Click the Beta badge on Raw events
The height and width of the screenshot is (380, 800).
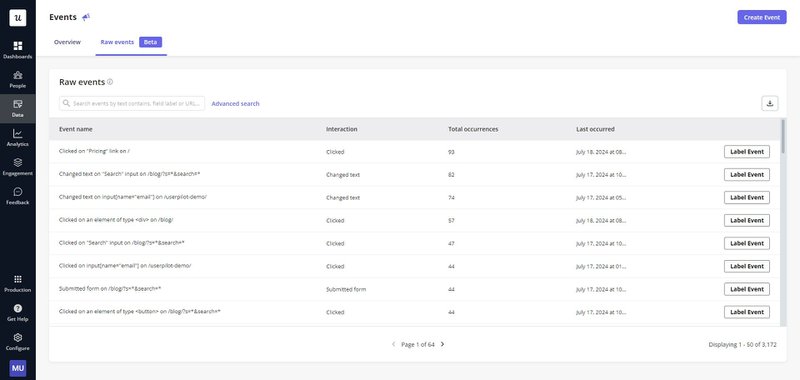pyautogui.click(x=151, y=42)
